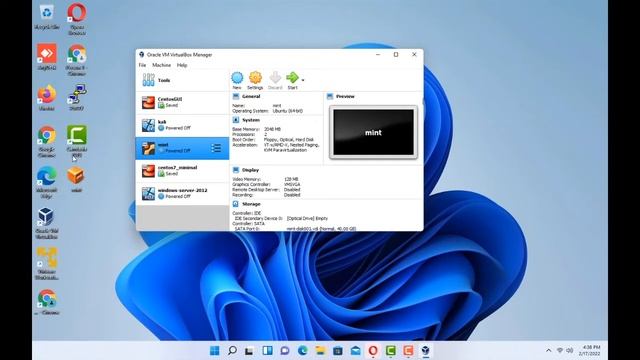Start the VM with the green arrow
Image resolution: width=640 pixels, height=360 pixels.
click(x=292, y=80)
